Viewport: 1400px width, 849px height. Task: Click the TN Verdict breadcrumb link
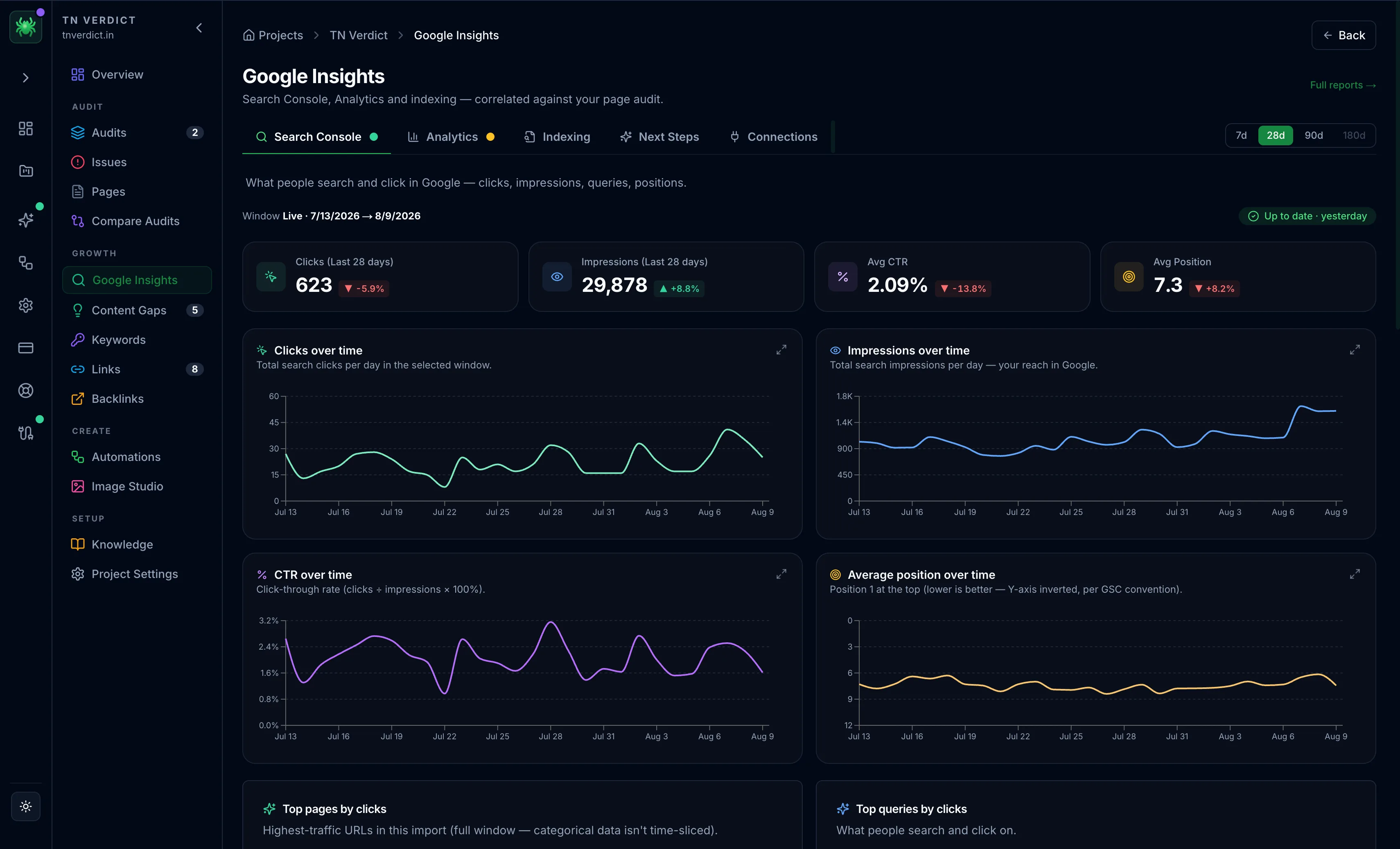(x=359, y=35)
